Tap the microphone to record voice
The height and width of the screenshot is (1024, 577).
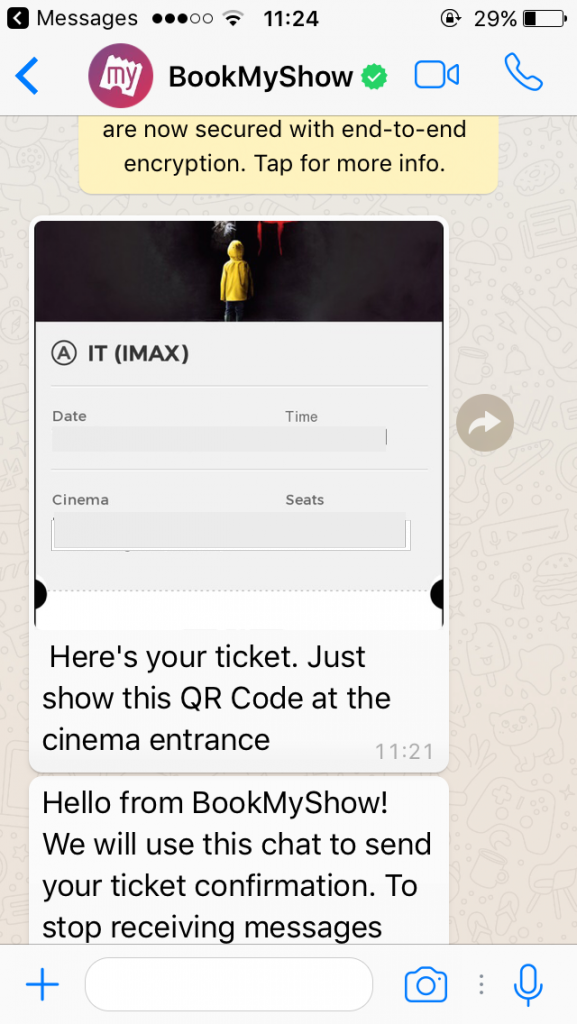pos(528,985)
